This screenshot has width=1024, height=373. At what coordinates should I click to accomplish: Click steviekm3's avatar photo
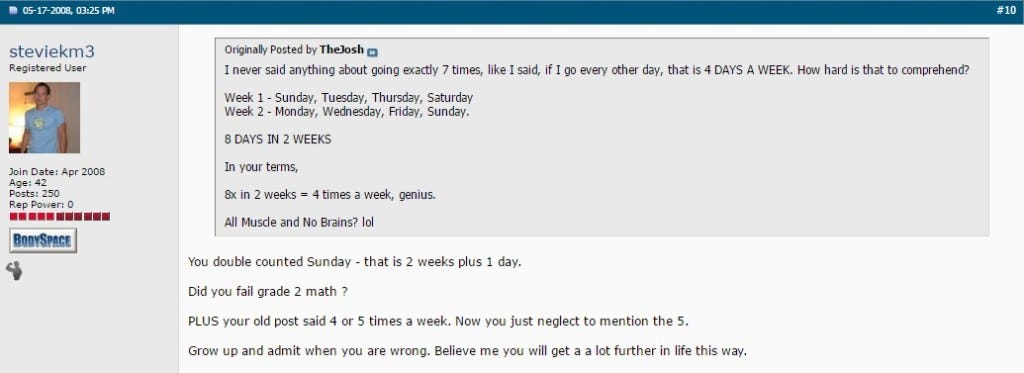coord(44,118)
